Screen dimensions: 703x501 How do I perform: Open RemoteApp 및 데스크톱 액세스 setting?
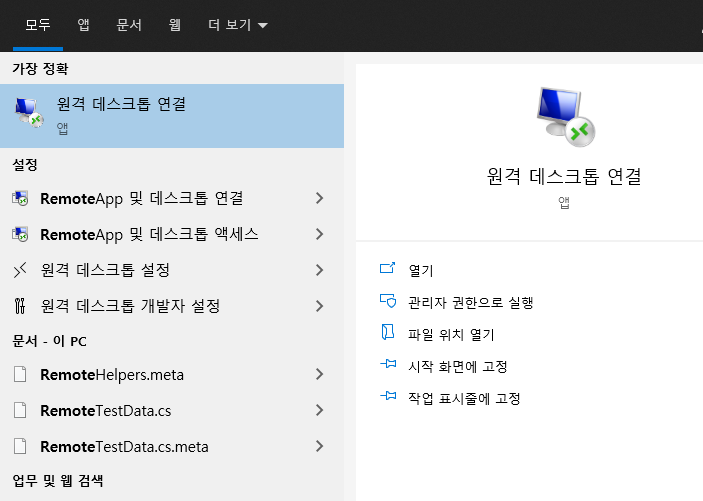click(172, 234)
